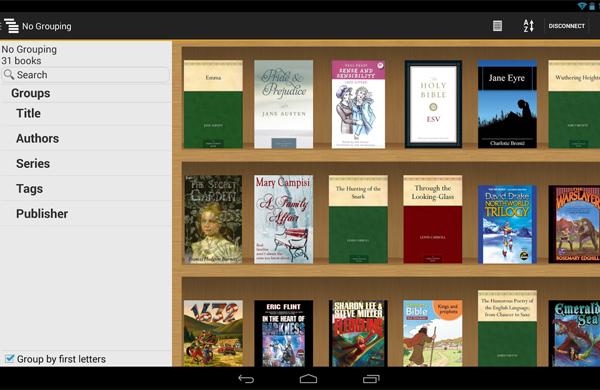600x390 pixels.
Task: Tap the Android back button
Action: (x=246, y=379)
